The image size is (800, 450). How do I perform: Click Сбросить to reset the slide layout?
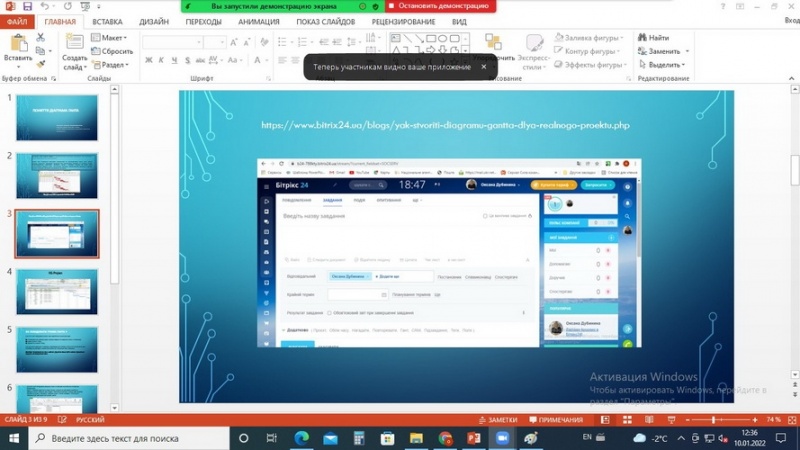coord(116,51)
